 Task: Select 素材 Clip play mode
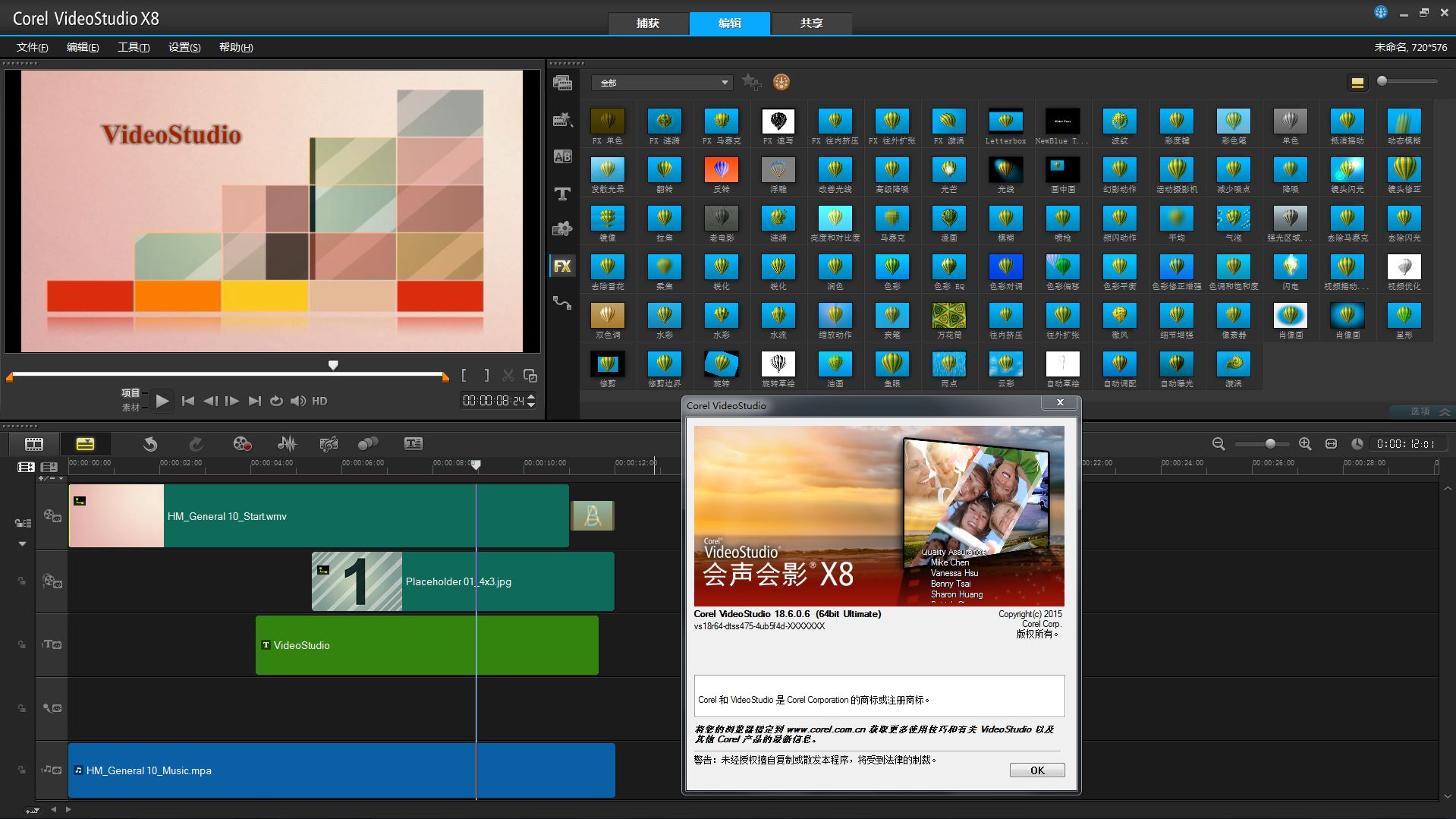[131, 408]
